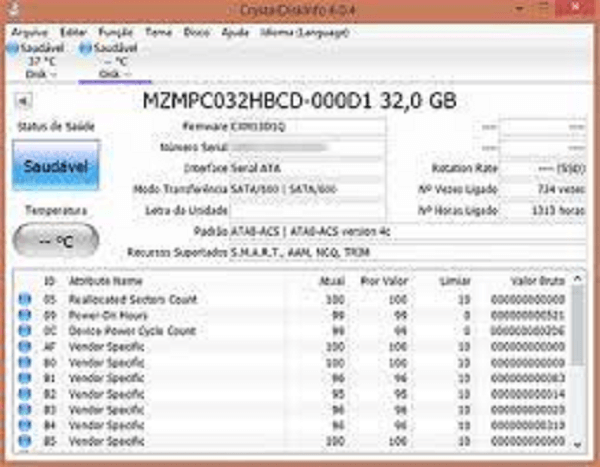
Task: Click the Nº Vezes Ligado value
Action: click(542, 189)
